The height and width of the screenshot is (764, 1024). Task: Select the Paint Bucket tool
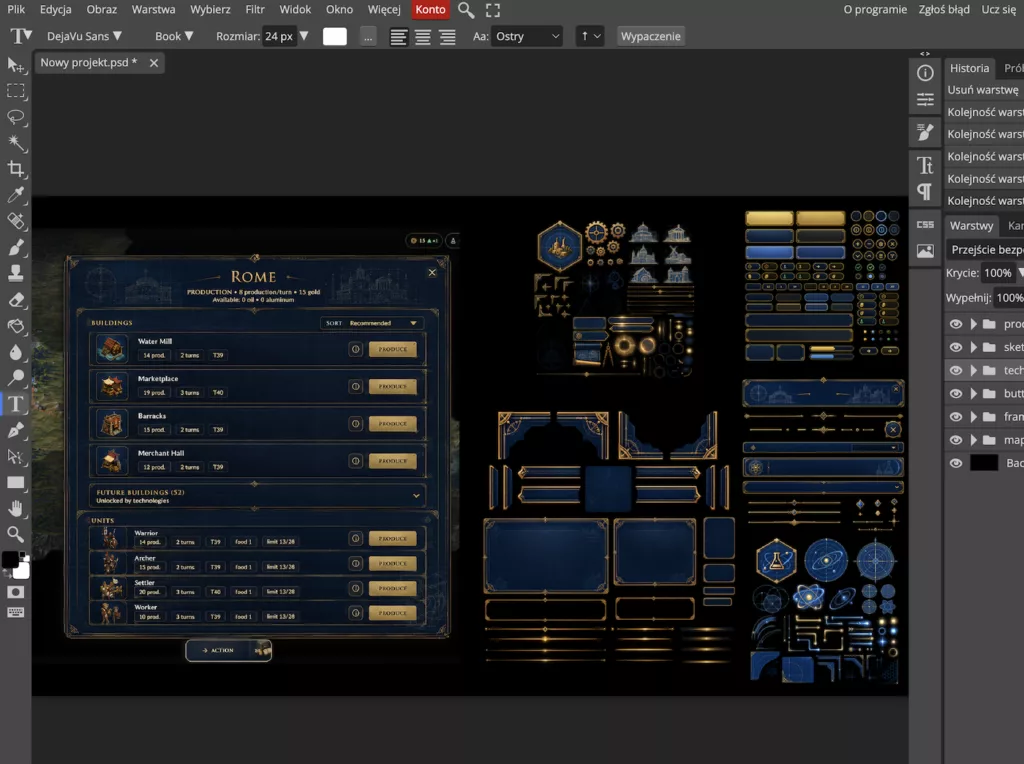tap(16, 325)
